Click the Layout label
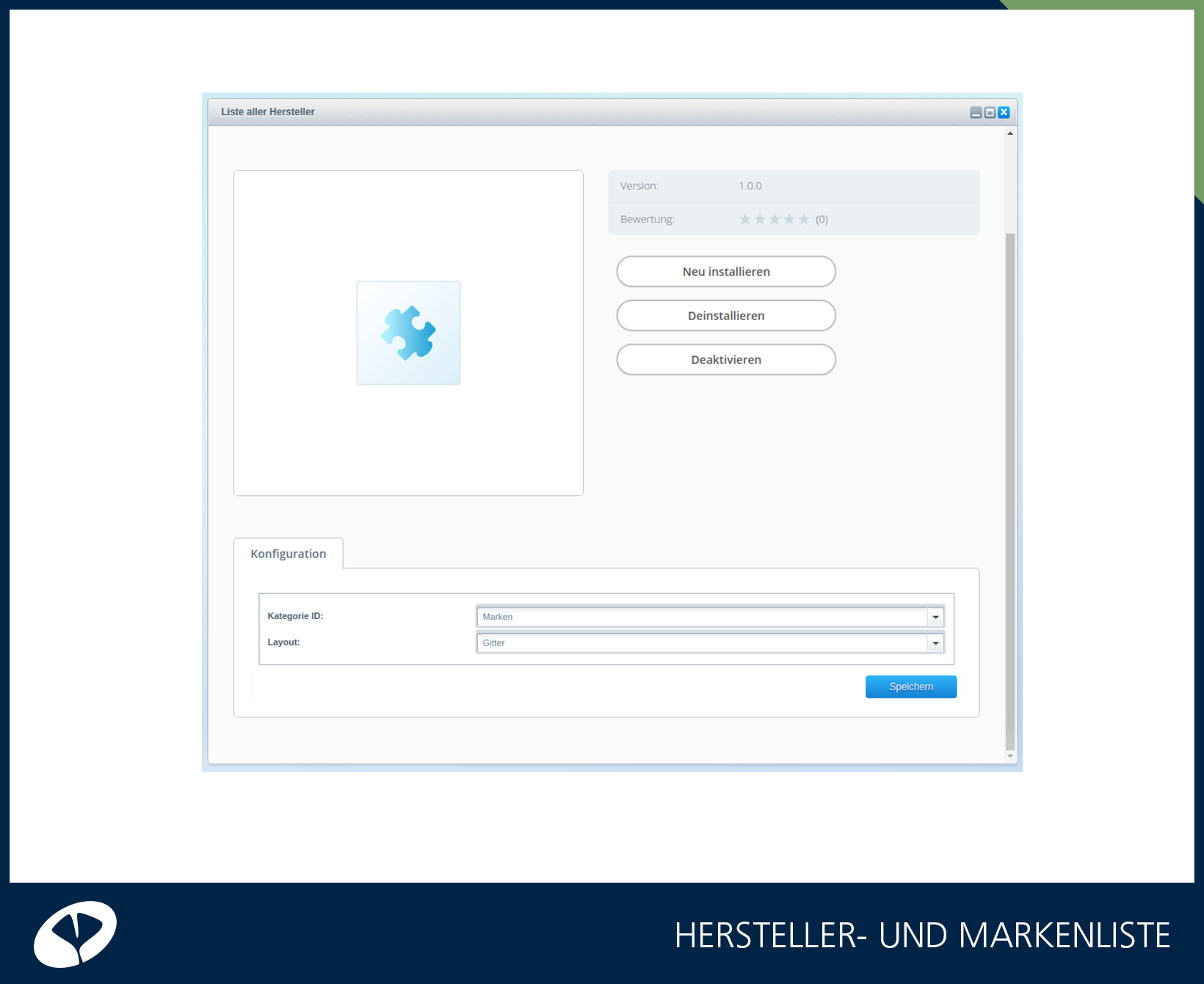This screenshot has width=1204, height=984. 283,642
